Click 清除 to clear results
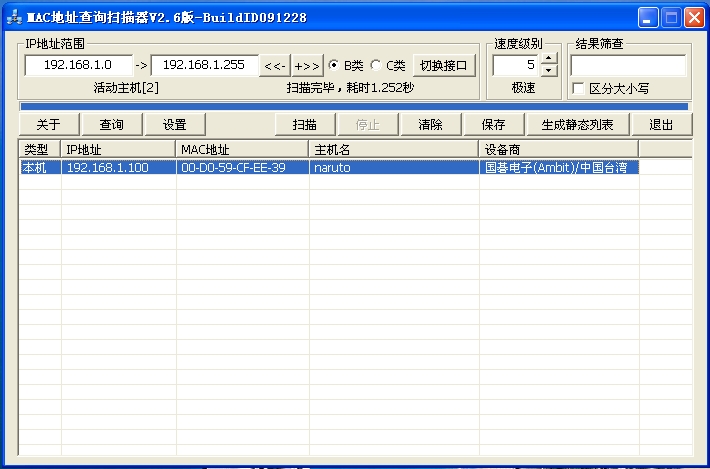Screen dimensions: 710x469 click(430, 125)
